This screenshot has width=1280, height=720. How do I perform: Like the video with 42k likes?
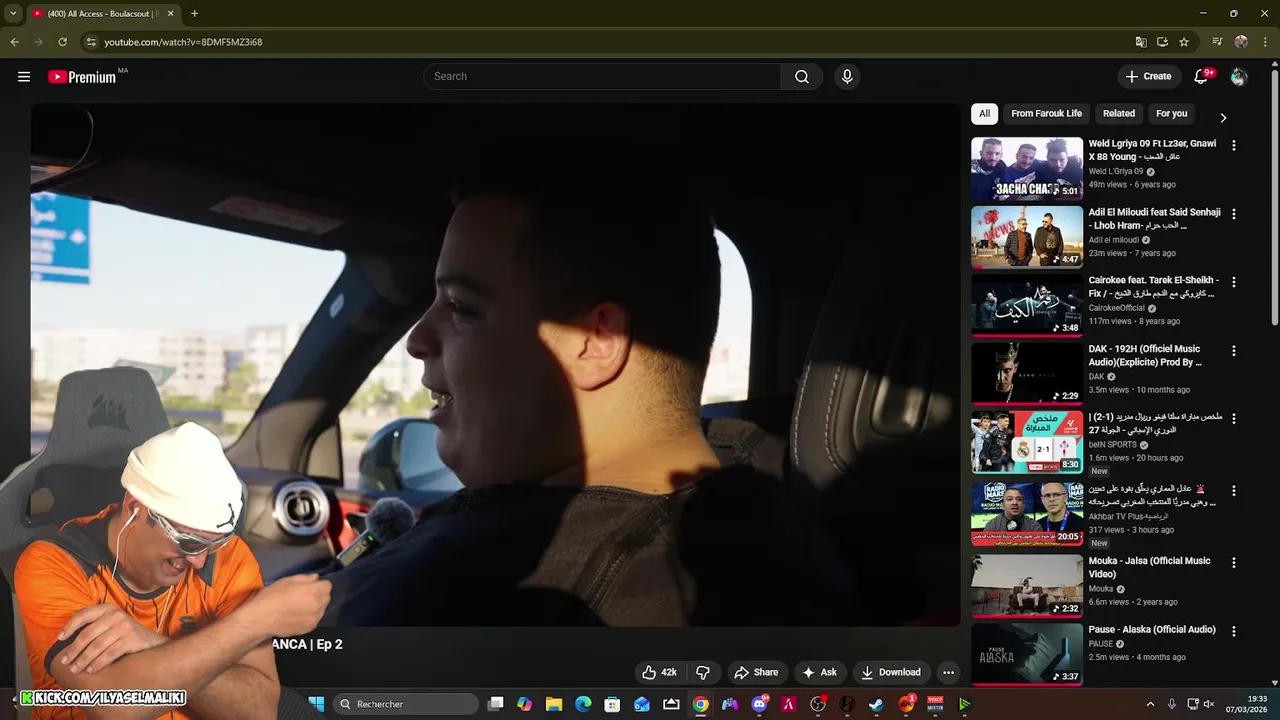[659, 672]
